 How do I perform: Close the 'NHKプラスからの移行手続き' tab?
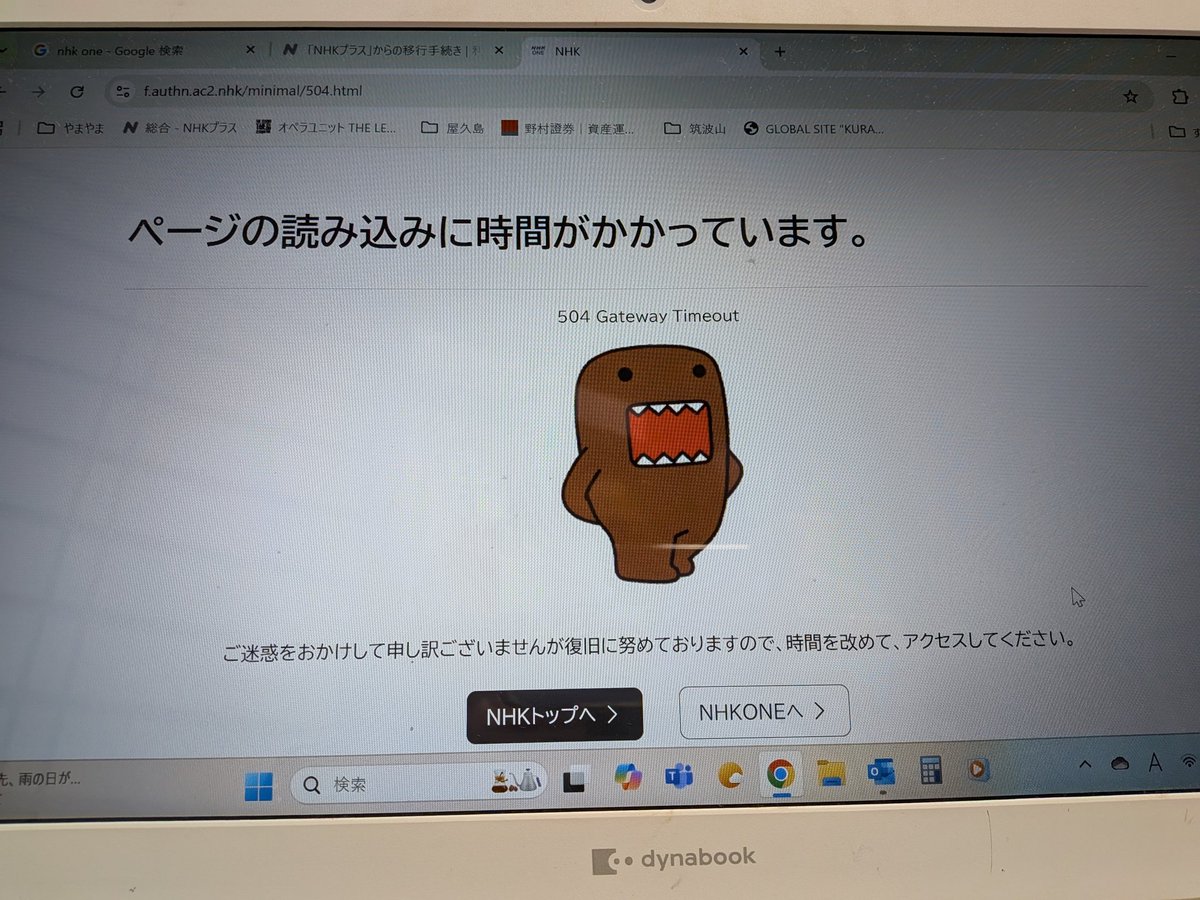[499, 49]
